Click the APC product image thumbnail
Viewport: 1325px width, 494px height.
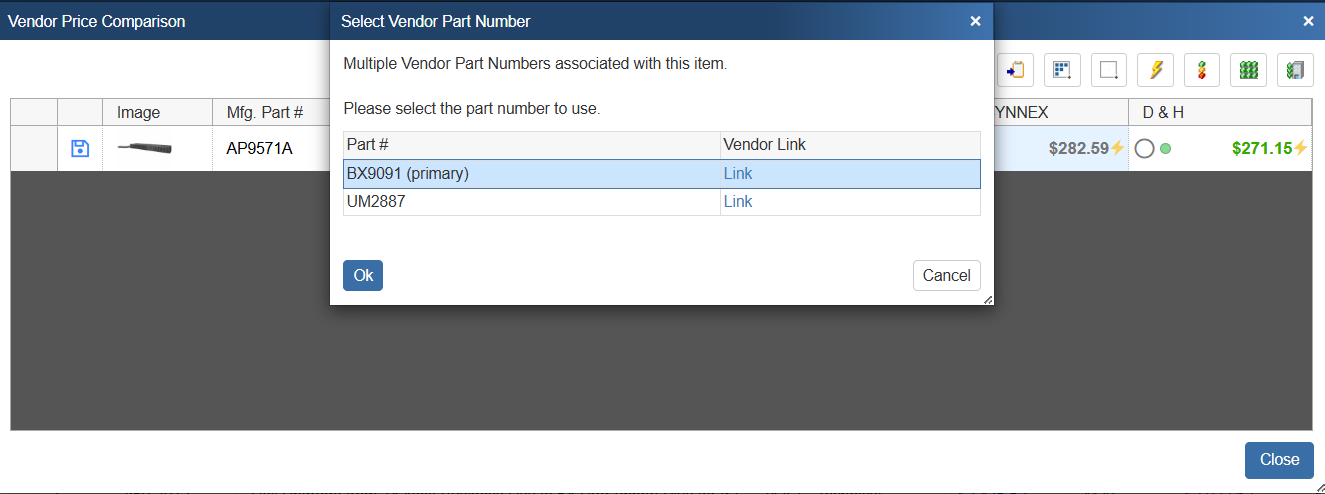[x=145, y=149]
